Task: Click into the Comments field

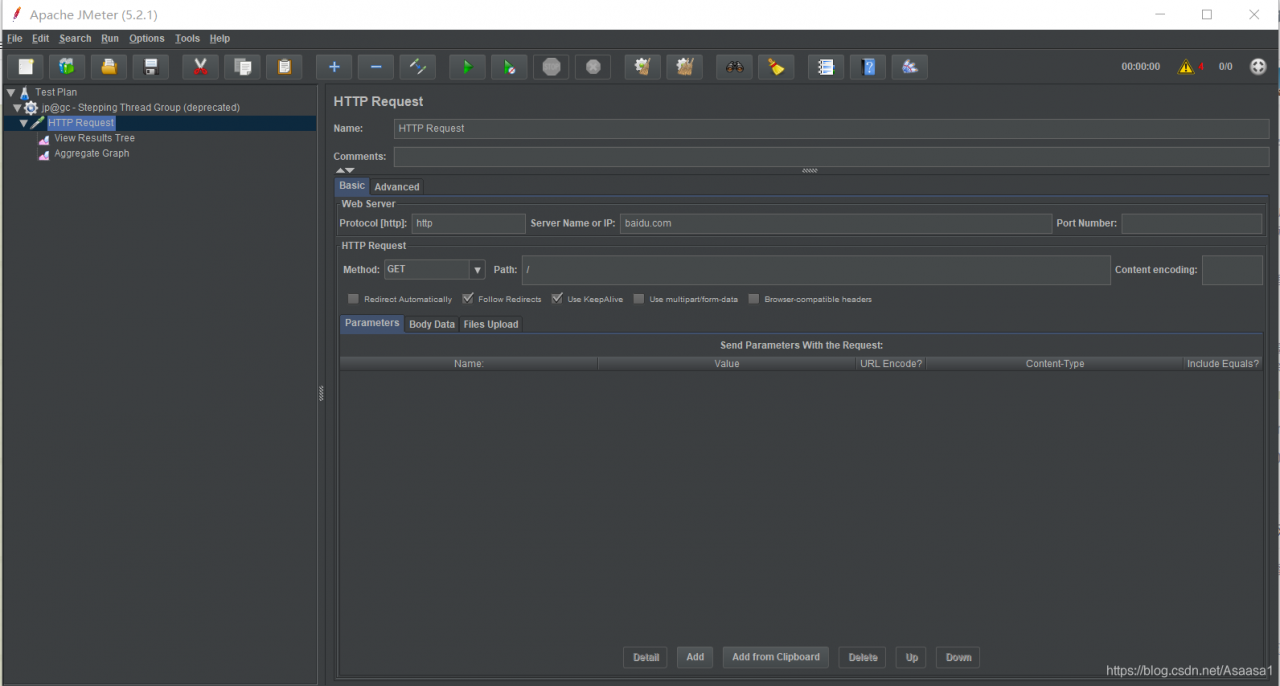Action: pyautogui.click(x=831, y=156)
